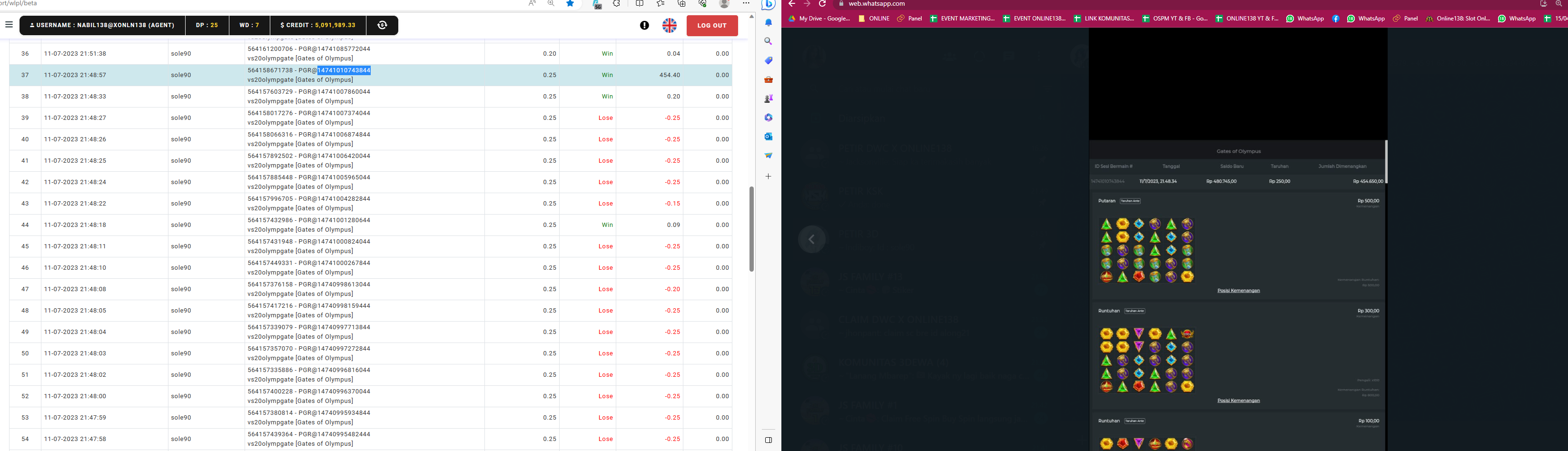Click the black exclamation alert icon

pos(644,26)
